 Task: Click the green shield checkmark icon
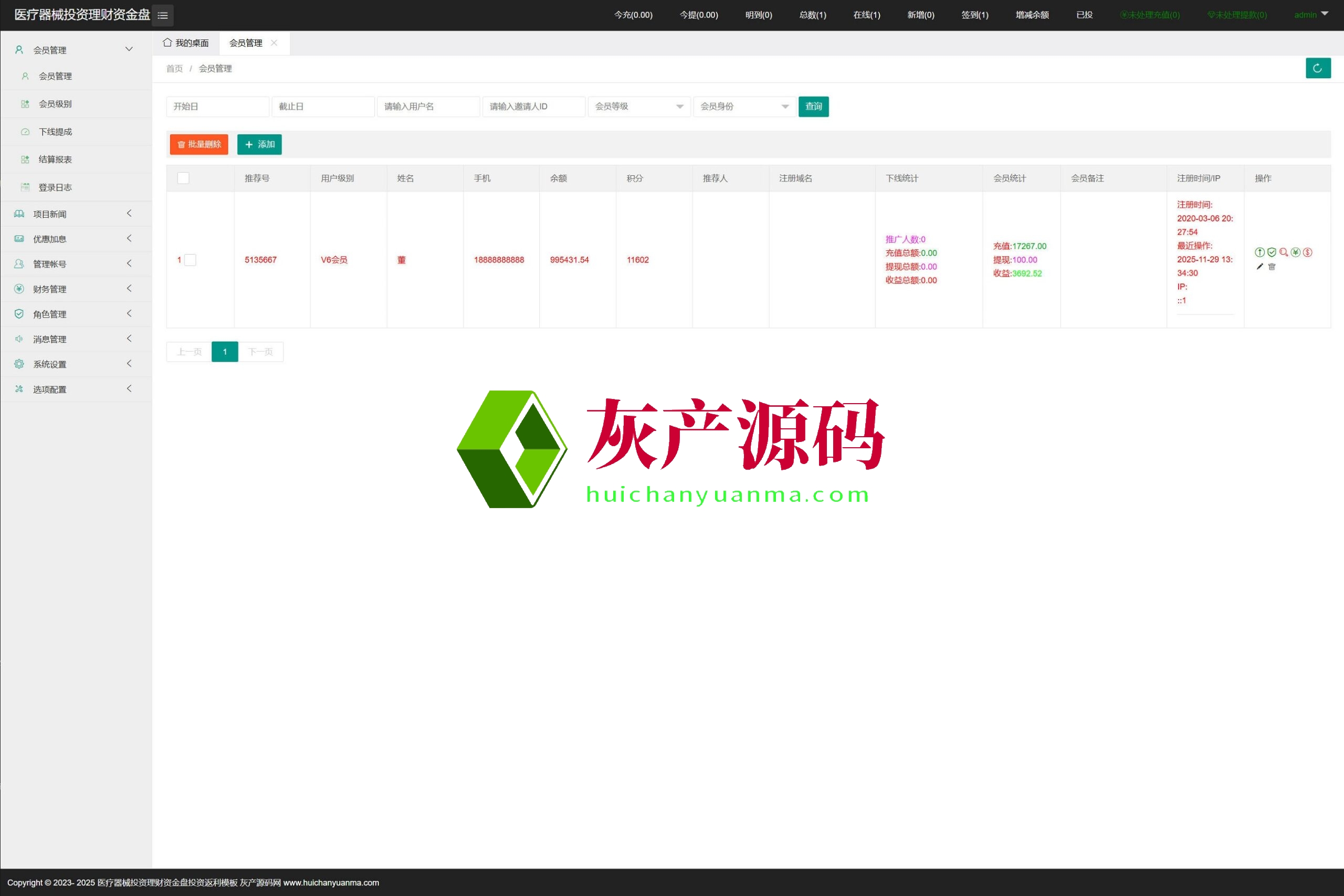pyautogui.click(x=1272, y=252)
